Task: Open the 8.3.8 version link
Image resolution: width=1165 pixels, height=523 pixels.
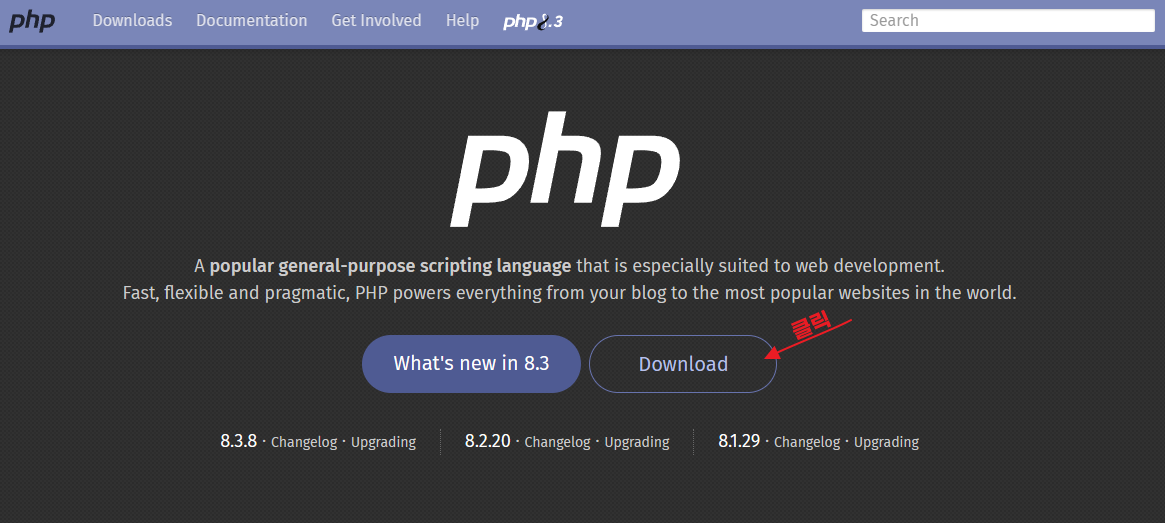Action: pos(238,441)
